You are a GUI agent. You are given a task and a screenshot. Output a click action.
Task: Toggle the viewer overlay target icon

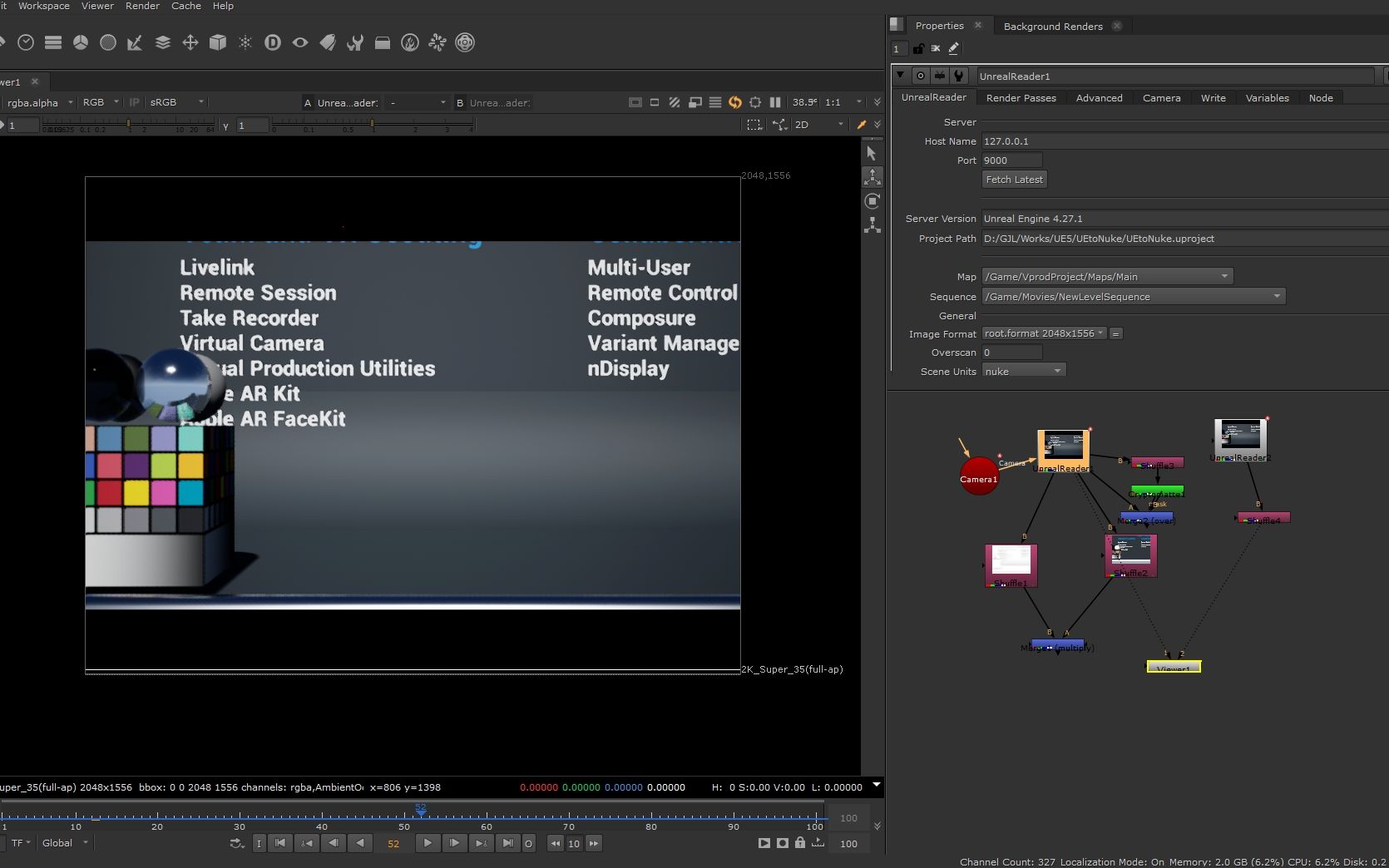(755, 102)
